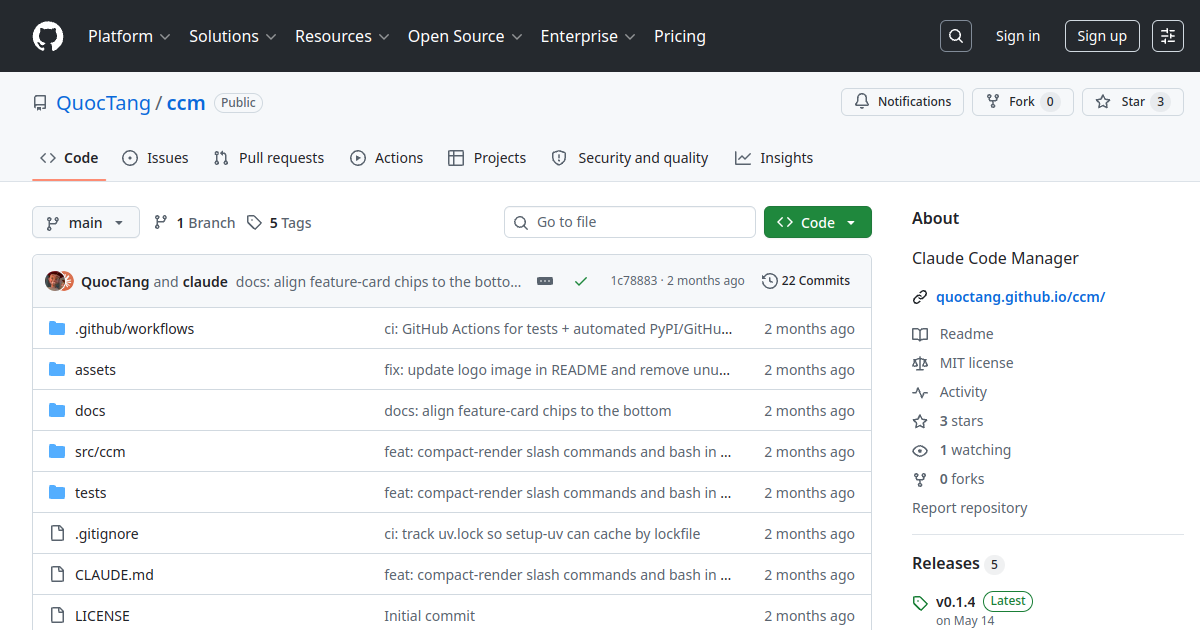The height and width of the screenshot is (630, 1200).
Task: Click the scales icon beside MIT license
Action: click(920, 363)
